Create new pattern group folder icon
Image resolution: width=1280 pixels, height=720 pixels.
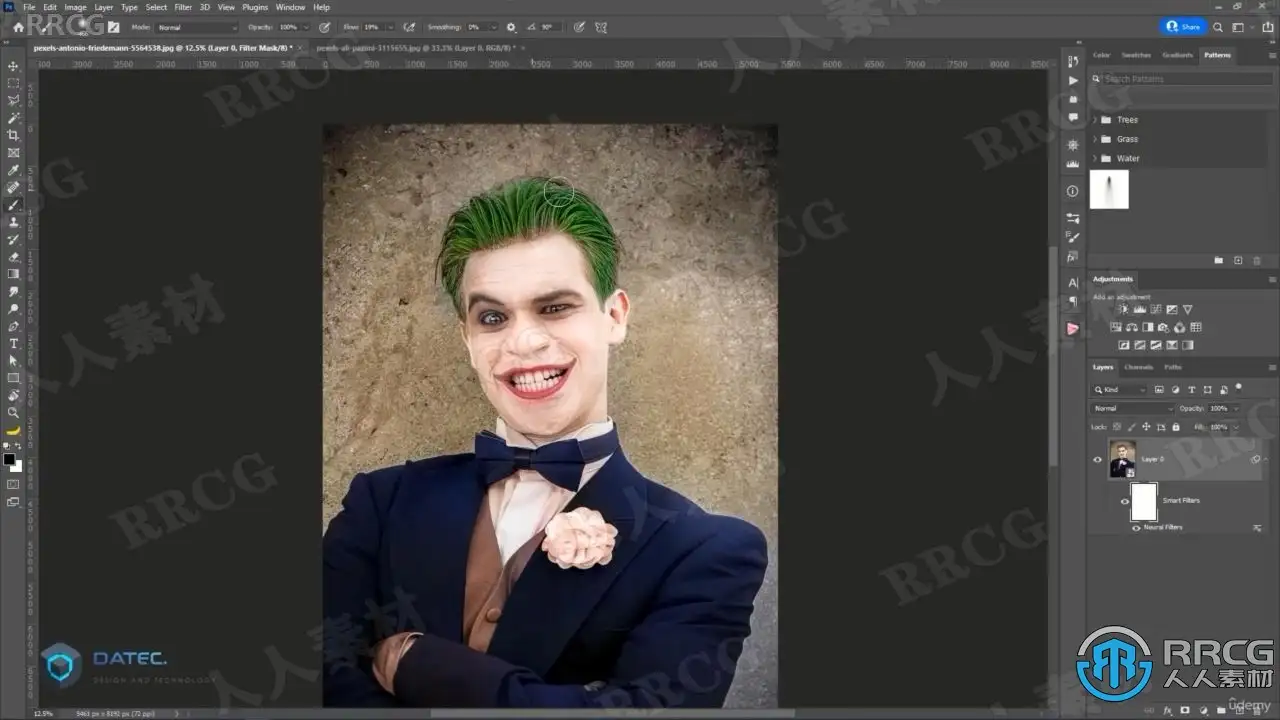[x=1218, y=260]
